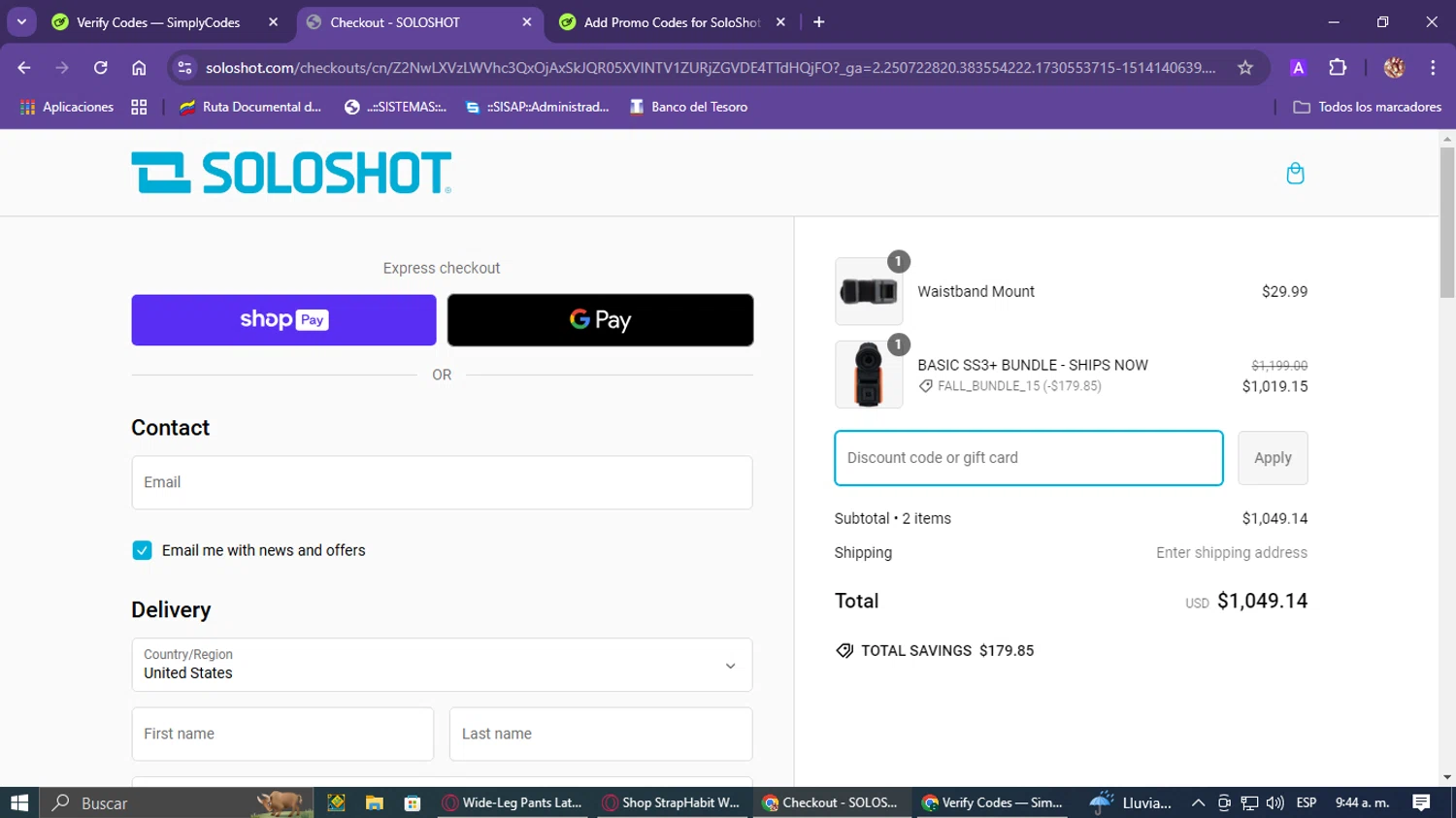Expand the Country/Region dropdown
Image resolution: width=1456 pixels, height=818 pixels.
(442, 665)
